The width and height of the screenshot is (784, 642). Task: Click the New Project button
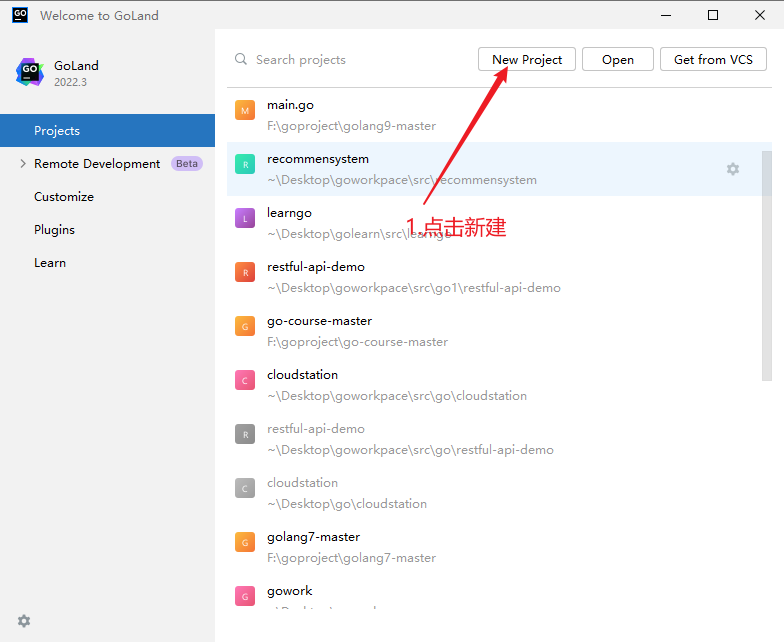pos(526,60)
